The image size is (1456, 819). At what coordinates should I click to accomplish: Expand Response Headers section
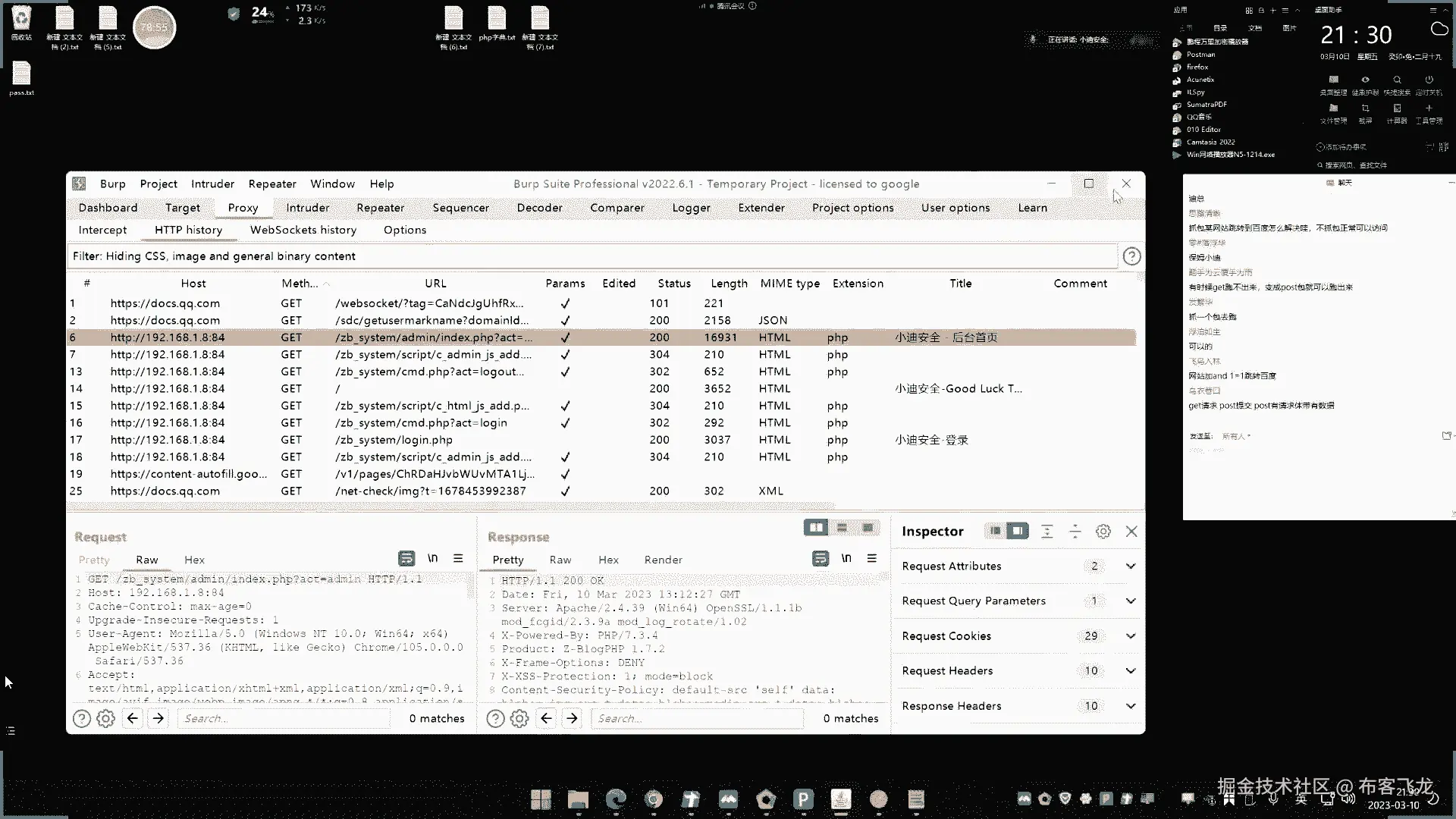click(x=1130, y=706)
